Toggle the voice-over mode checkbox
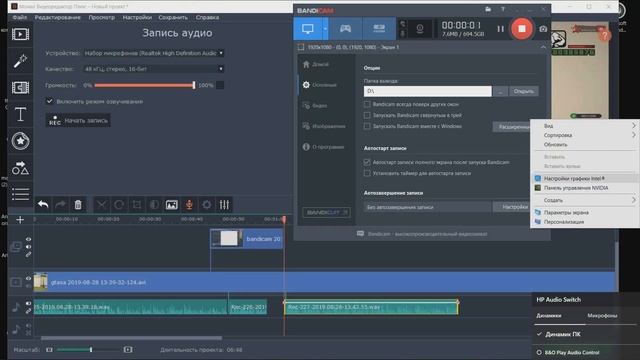The width and height of the screenshot is (640, 360). click(x=49, y=101)
